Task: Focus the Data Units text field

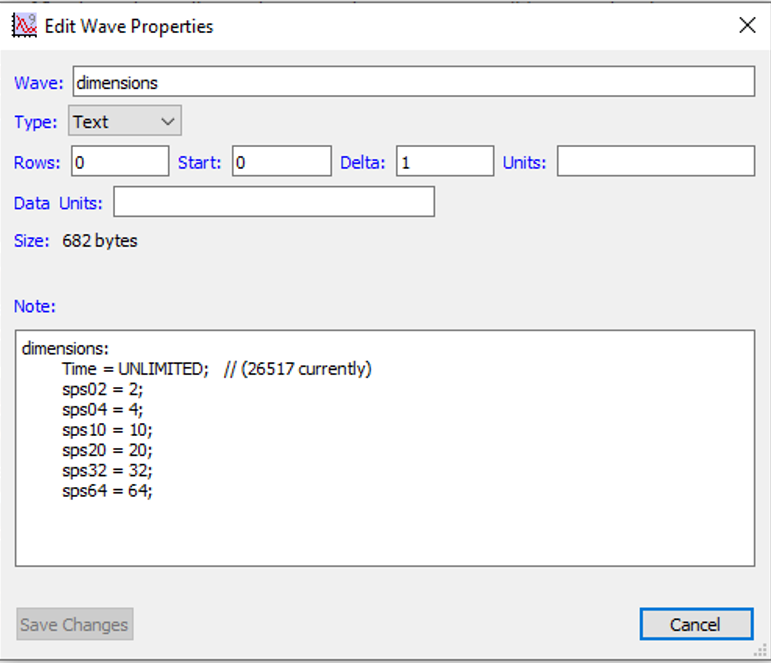Action: pyautogui.click(x=274, y=202)
